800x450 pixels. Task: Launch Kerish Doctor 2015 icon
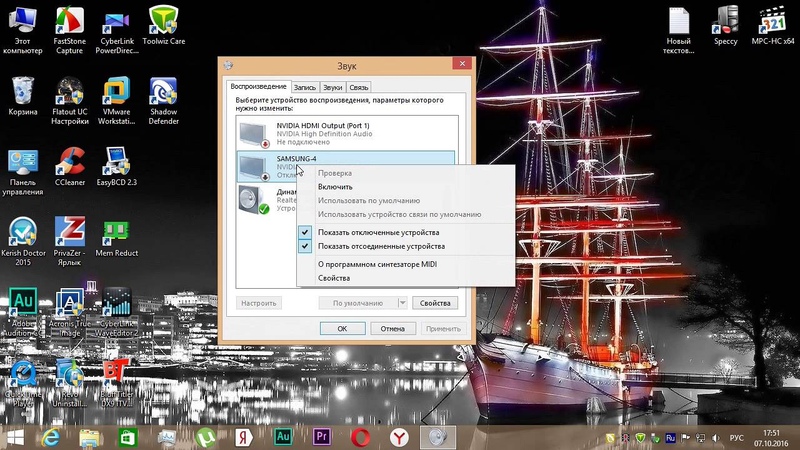[23, 242]
